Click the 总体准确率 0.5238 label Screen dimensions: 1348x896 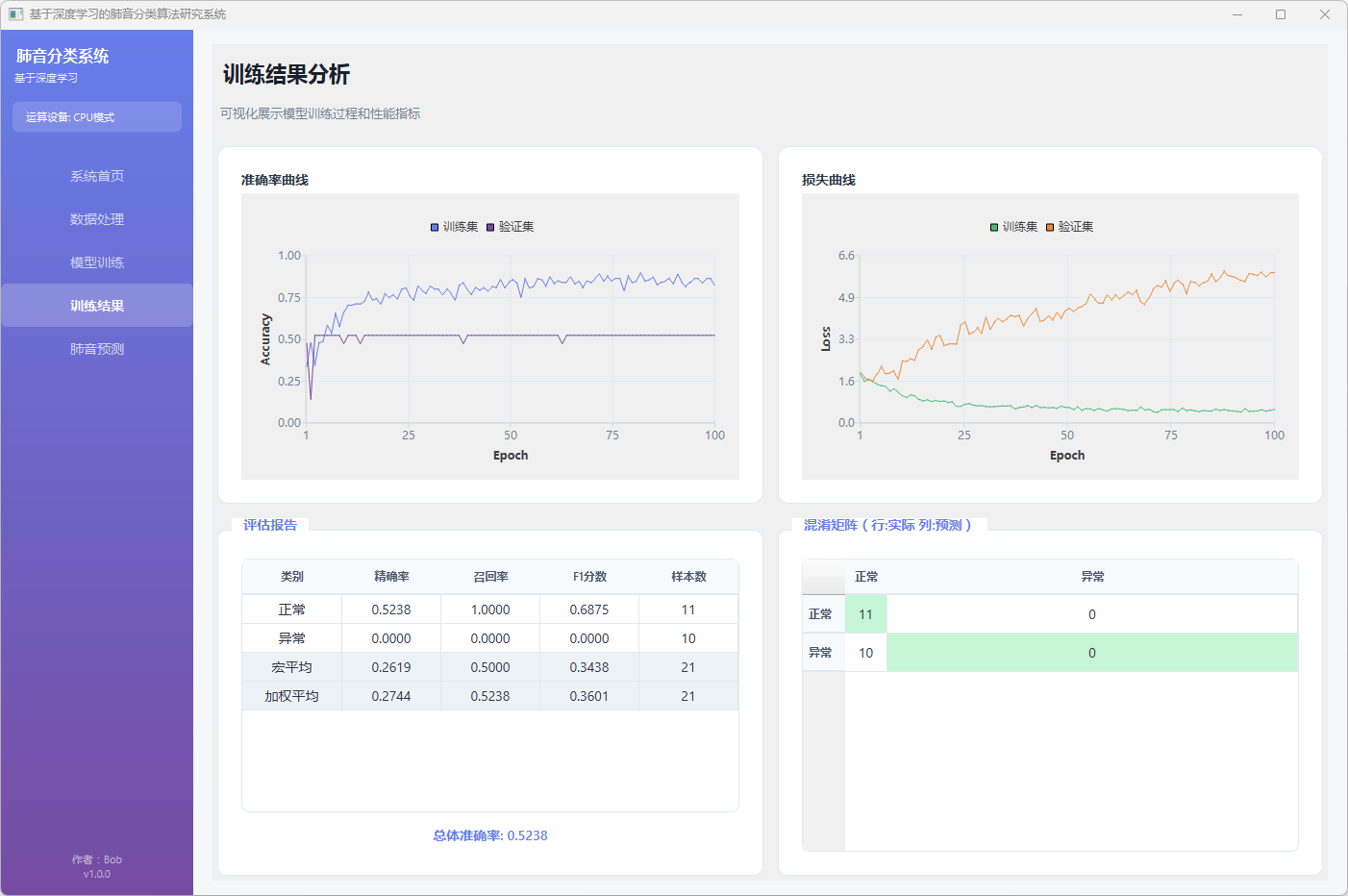(490, 835)
